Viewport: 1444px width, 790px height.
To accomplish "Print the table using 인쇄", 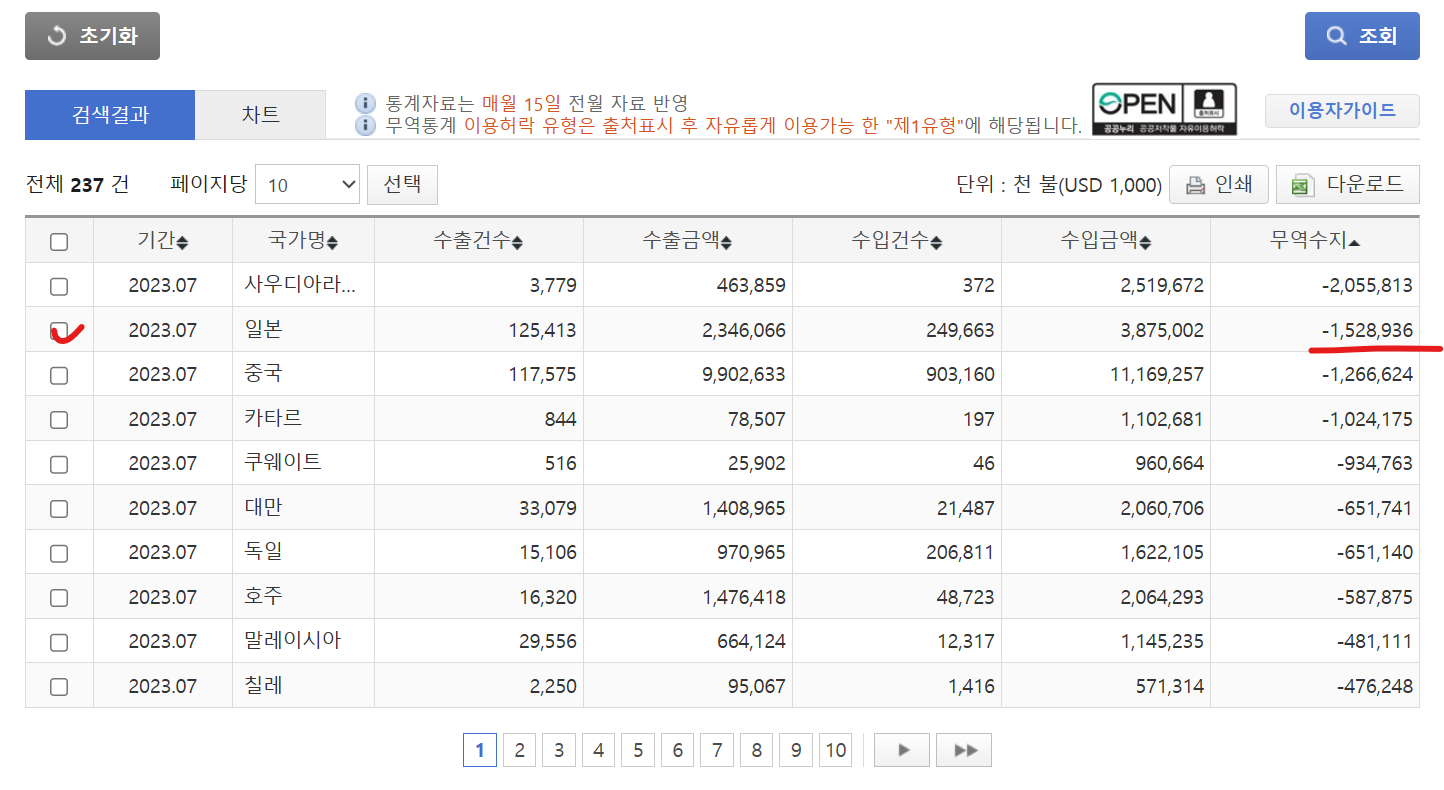I will coord(1218,185).
